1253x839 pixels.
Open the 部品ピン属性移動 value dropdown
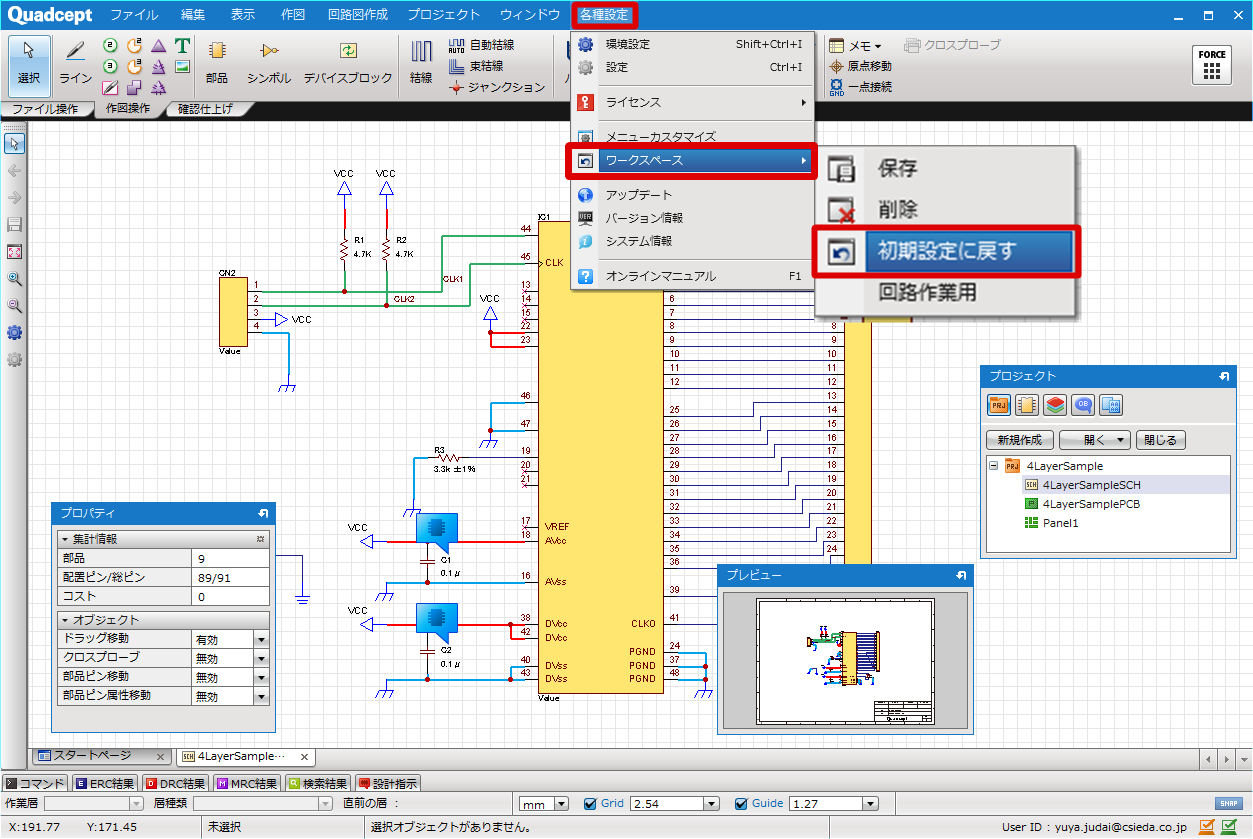point(262,696)
